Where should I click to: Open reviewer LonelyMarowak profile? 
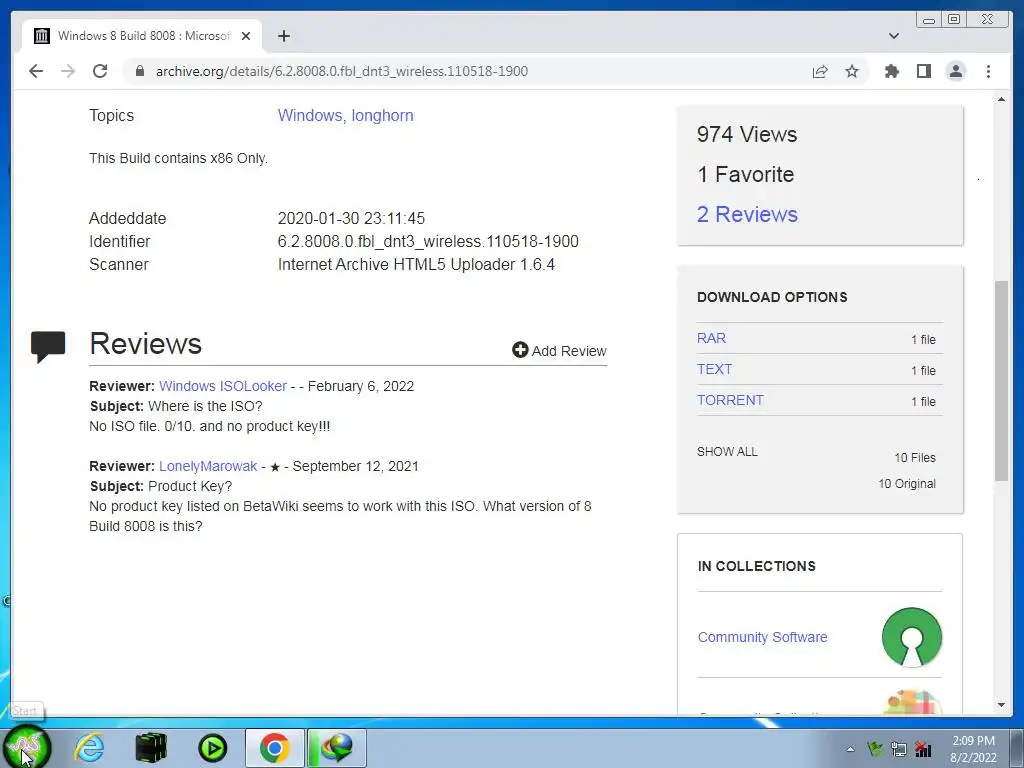208,466
